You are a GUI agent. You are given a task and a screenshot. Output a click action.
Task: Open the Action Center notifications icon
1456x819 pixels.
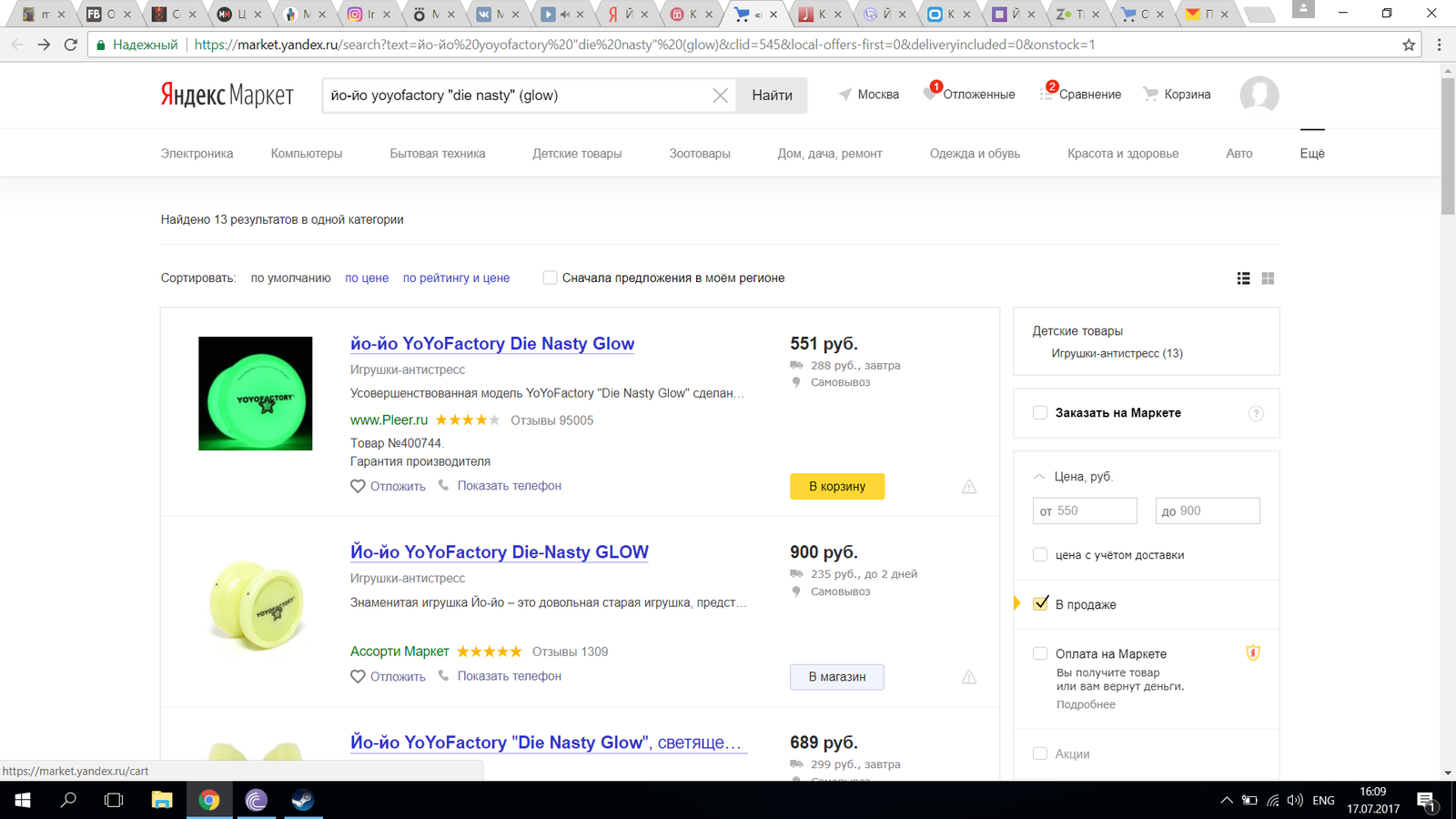pyautogui.click(x=1426, y=801)
